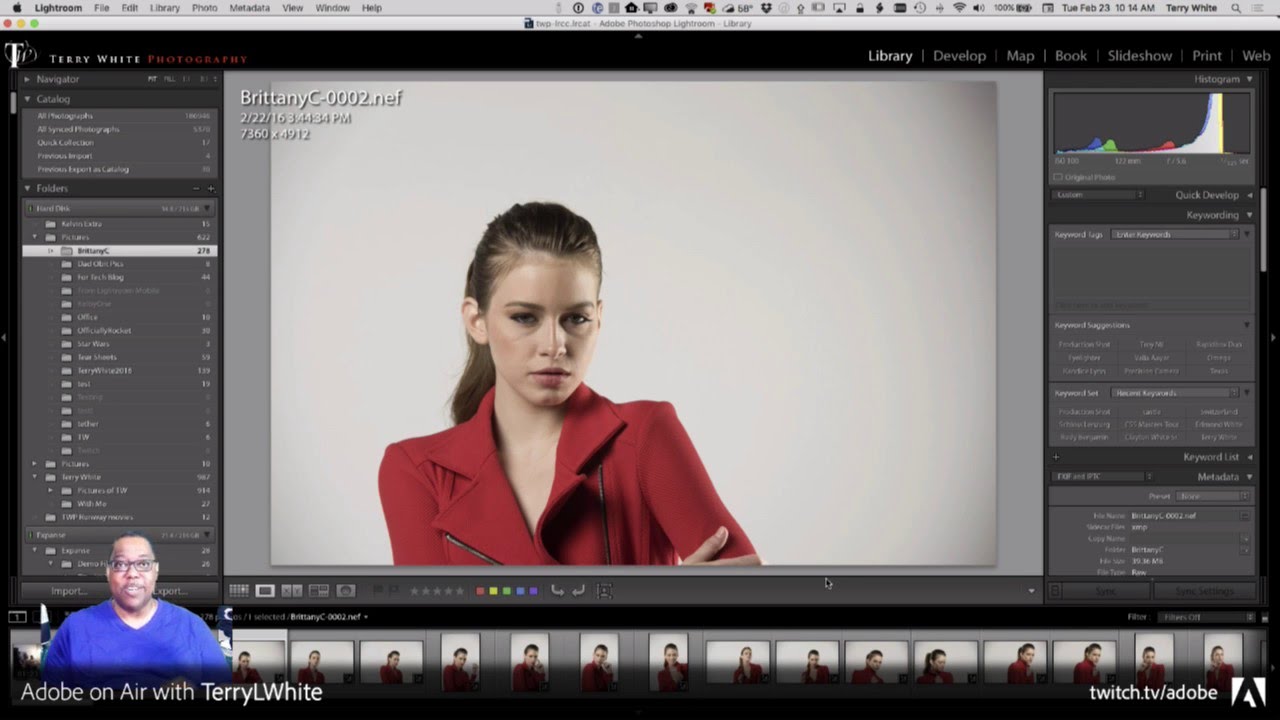Click the Wi-Fi icon in menu bar
1280x720 pixels.
[x=960, y=8]
